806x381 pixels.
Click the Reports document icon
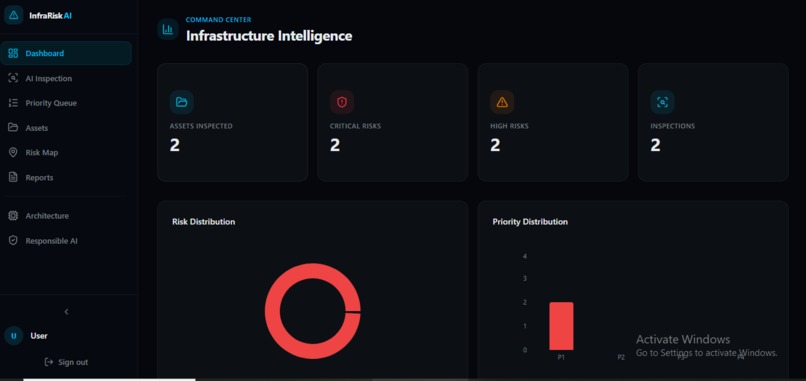13,177
